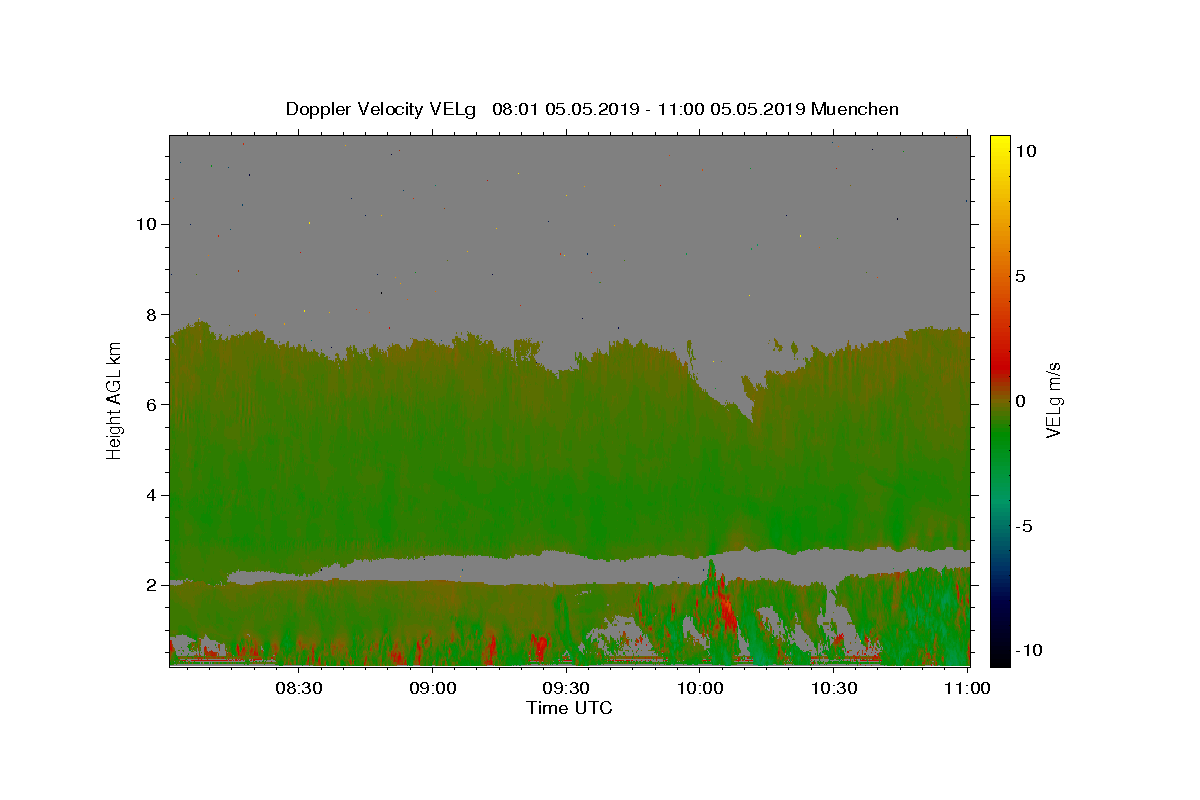
Task: Click the "Height AGL km" axis label
Action: [115, 400]
